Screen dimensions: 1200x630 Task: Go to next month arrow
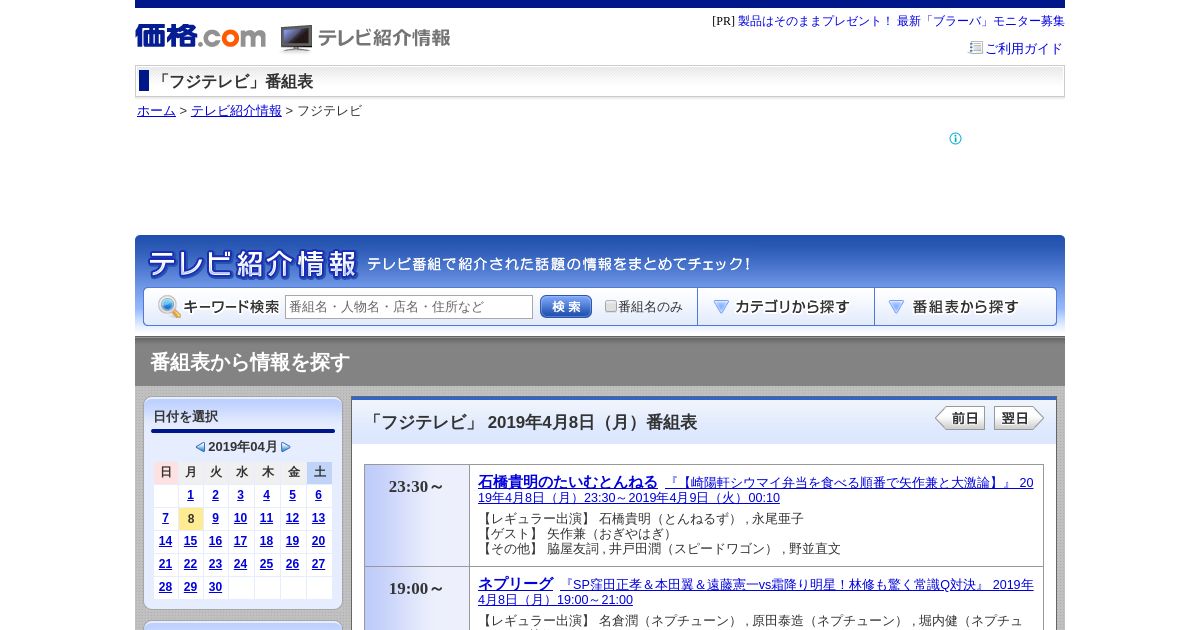click(286, 447)
